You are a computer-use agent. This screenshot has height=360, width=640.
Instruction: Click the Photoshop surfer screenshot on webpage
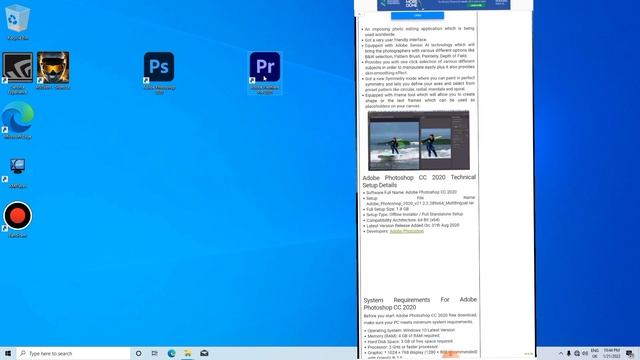pos(418,140)
